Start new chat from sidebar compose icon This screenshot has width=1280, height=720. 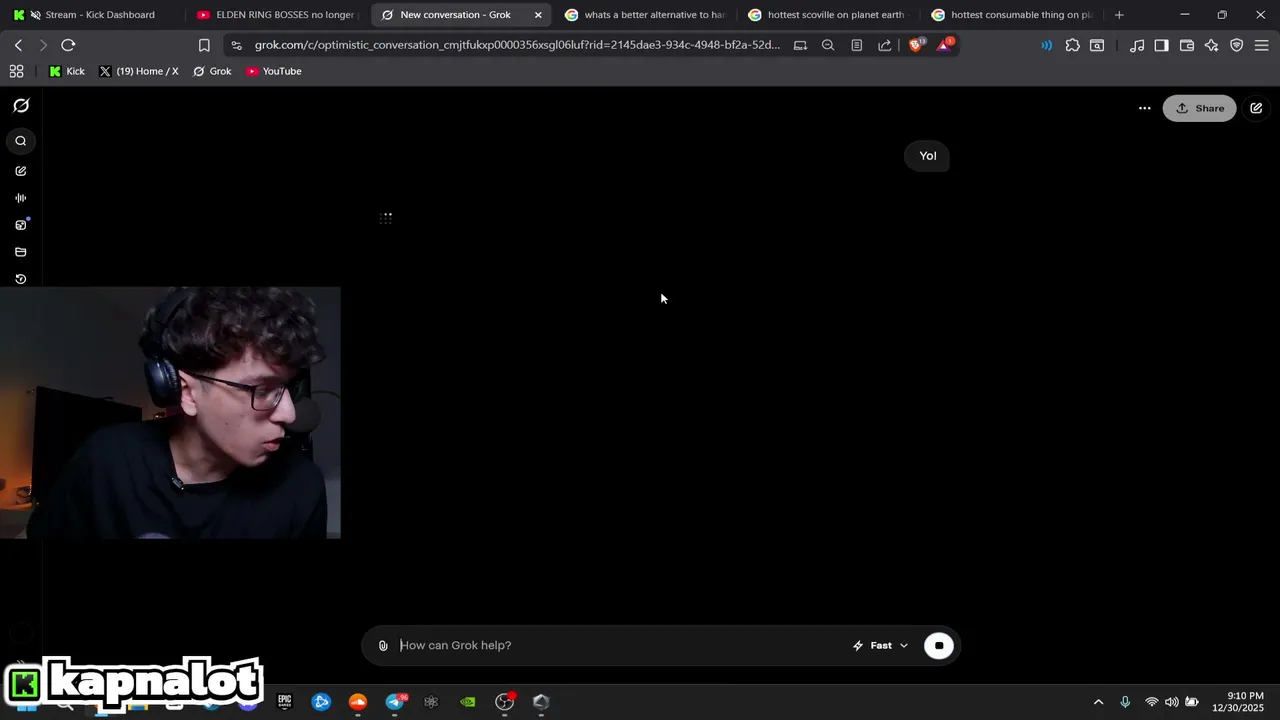pos(21,171)
